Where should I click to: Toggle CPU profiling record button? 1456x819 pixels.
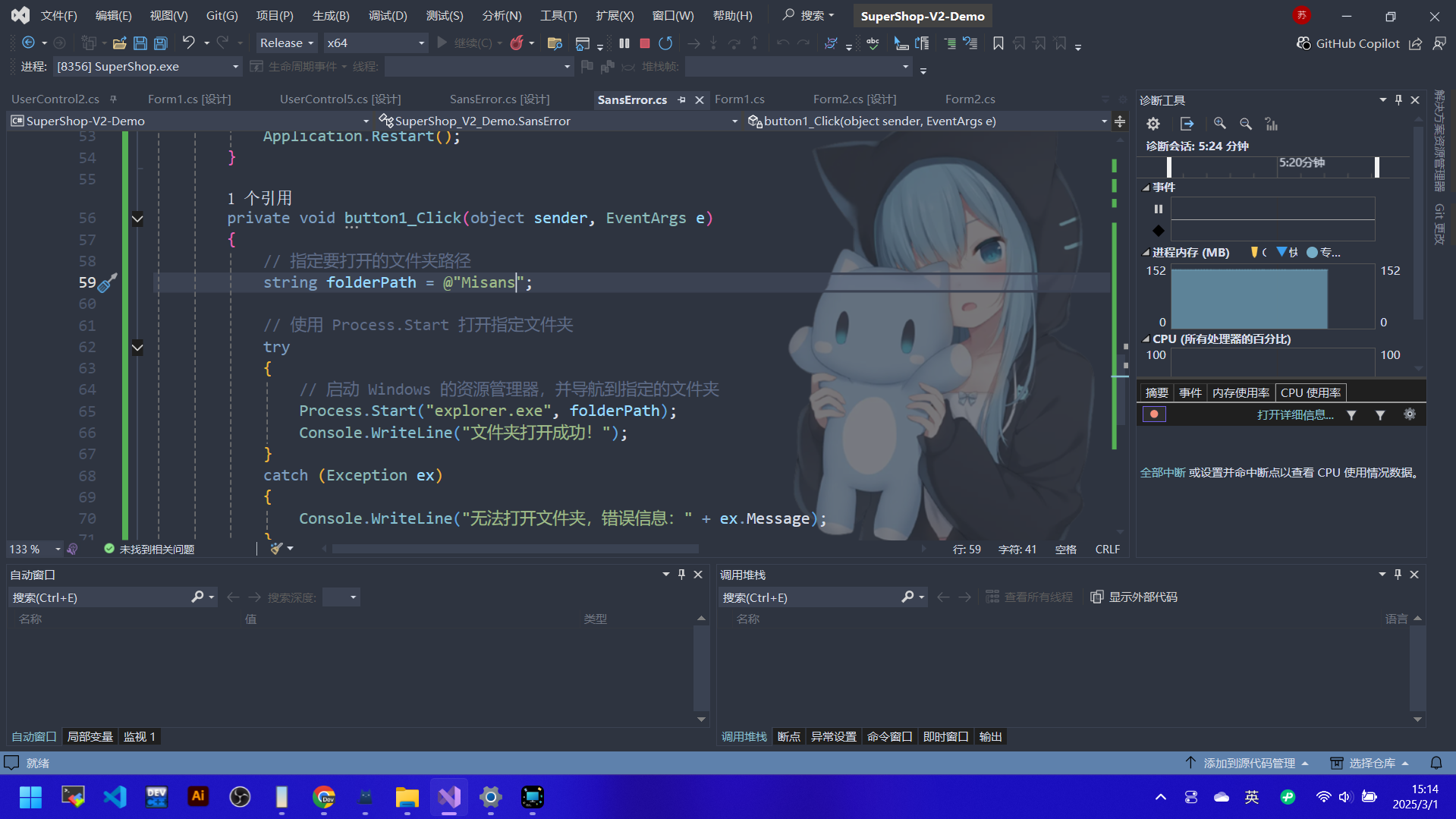1154,414
